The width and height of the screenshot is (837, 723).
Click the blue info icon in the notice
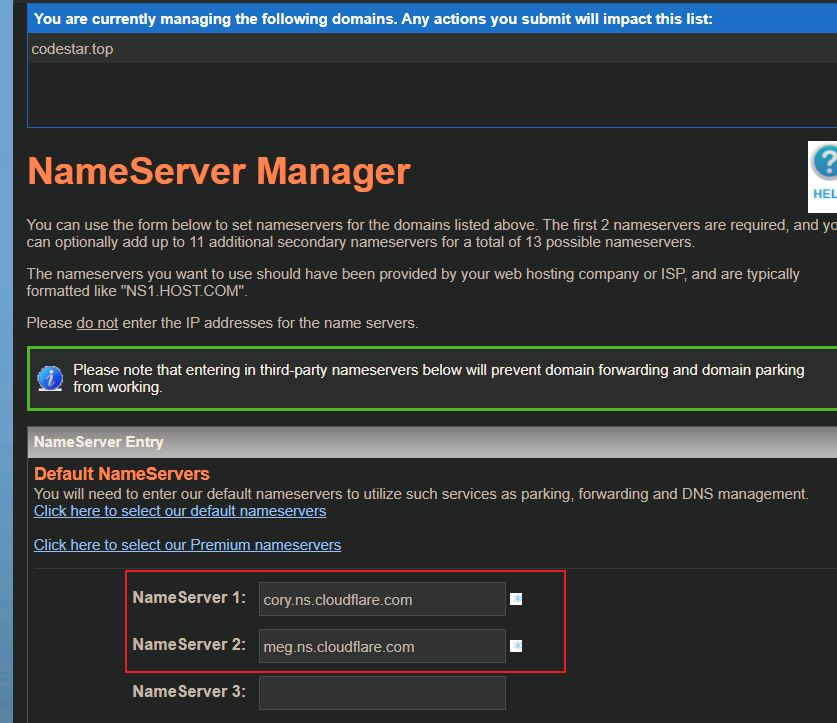point(50,379)
